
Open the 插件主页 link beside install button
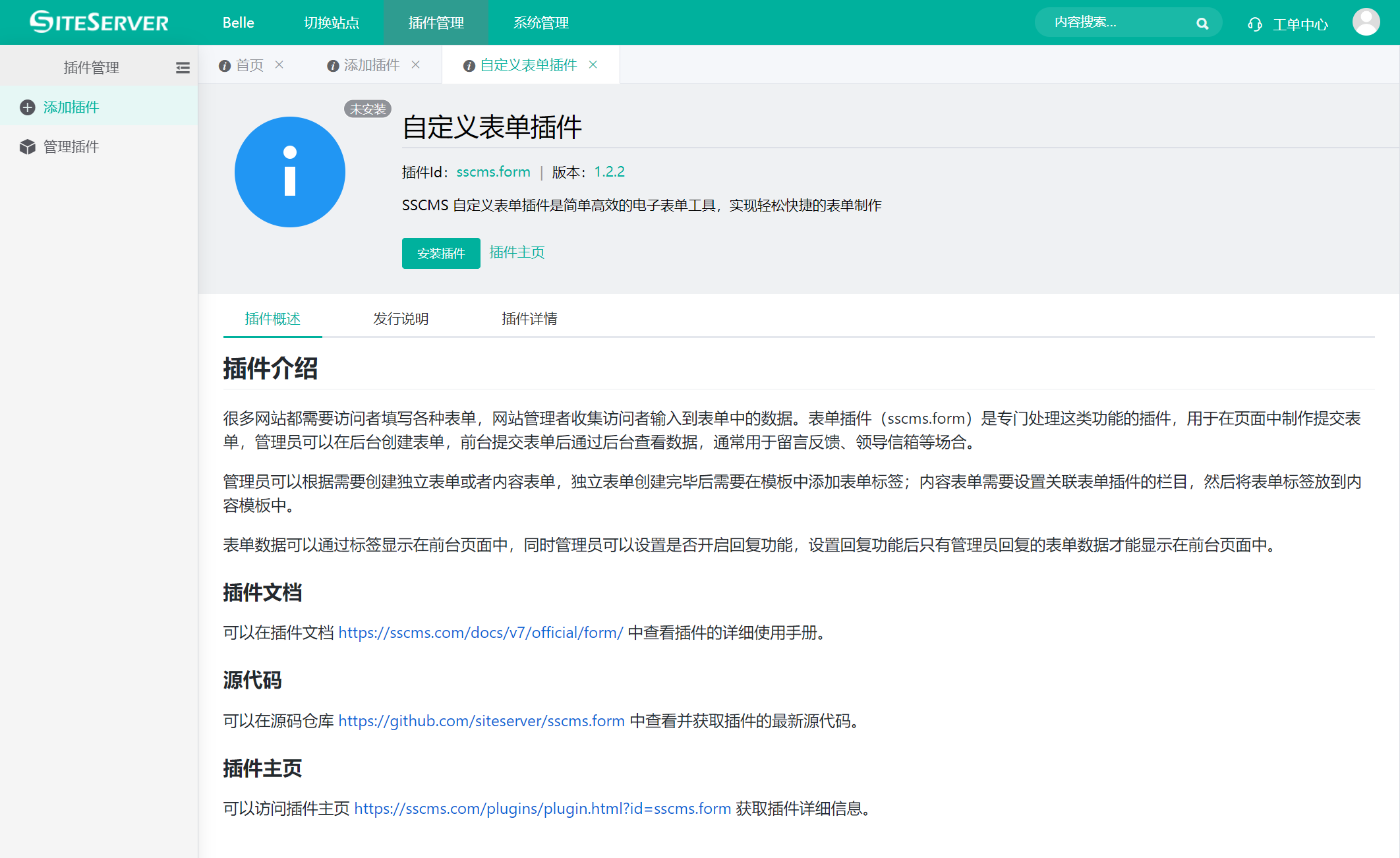pyautogui.click(x=517, y=252)
